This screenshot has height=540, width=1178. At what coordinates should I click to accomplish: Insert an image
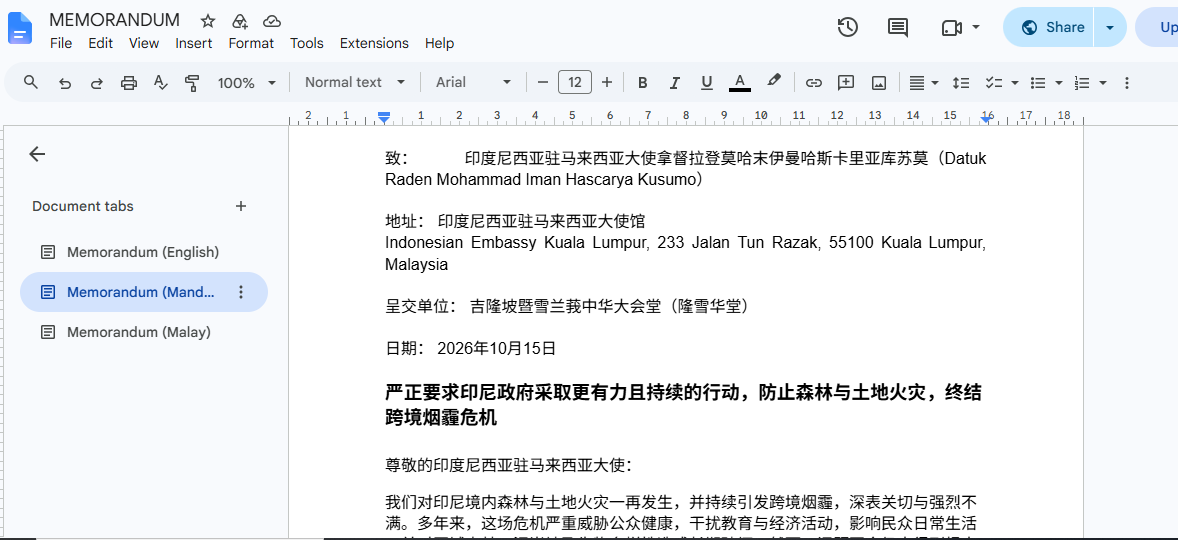(x=878, y=83)
